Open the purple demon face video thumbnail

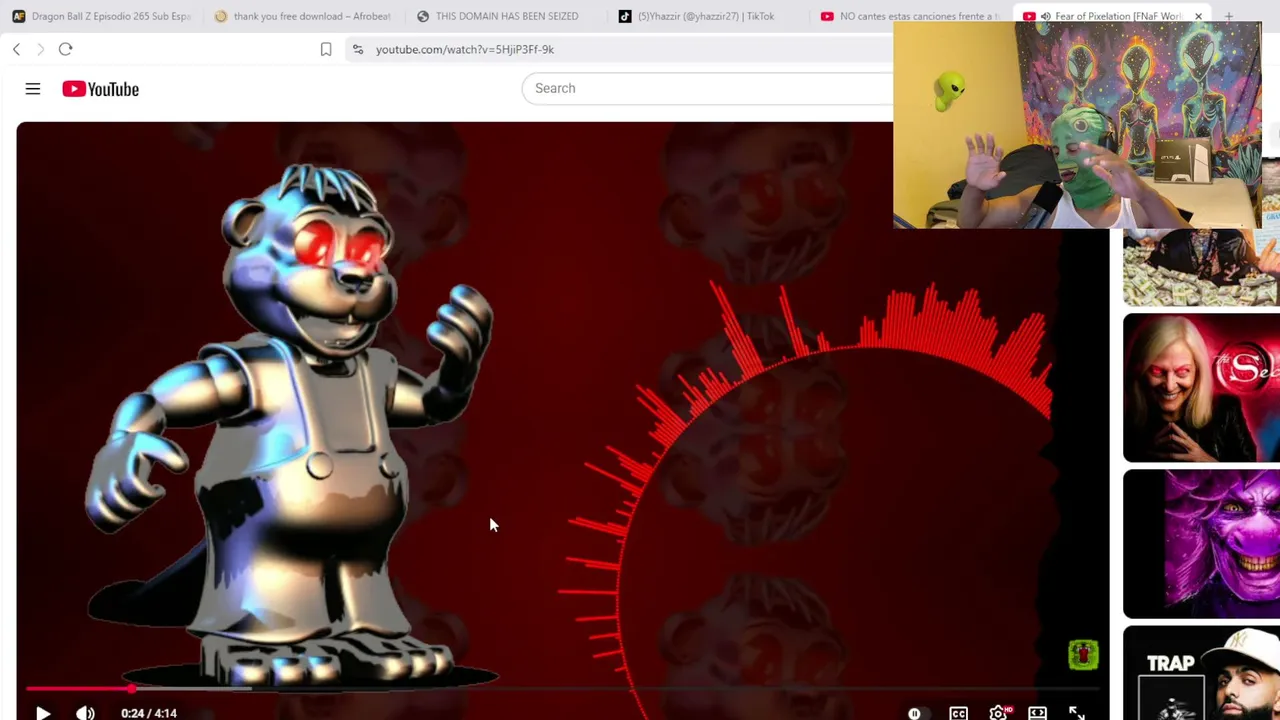[x=1201, y=544]
